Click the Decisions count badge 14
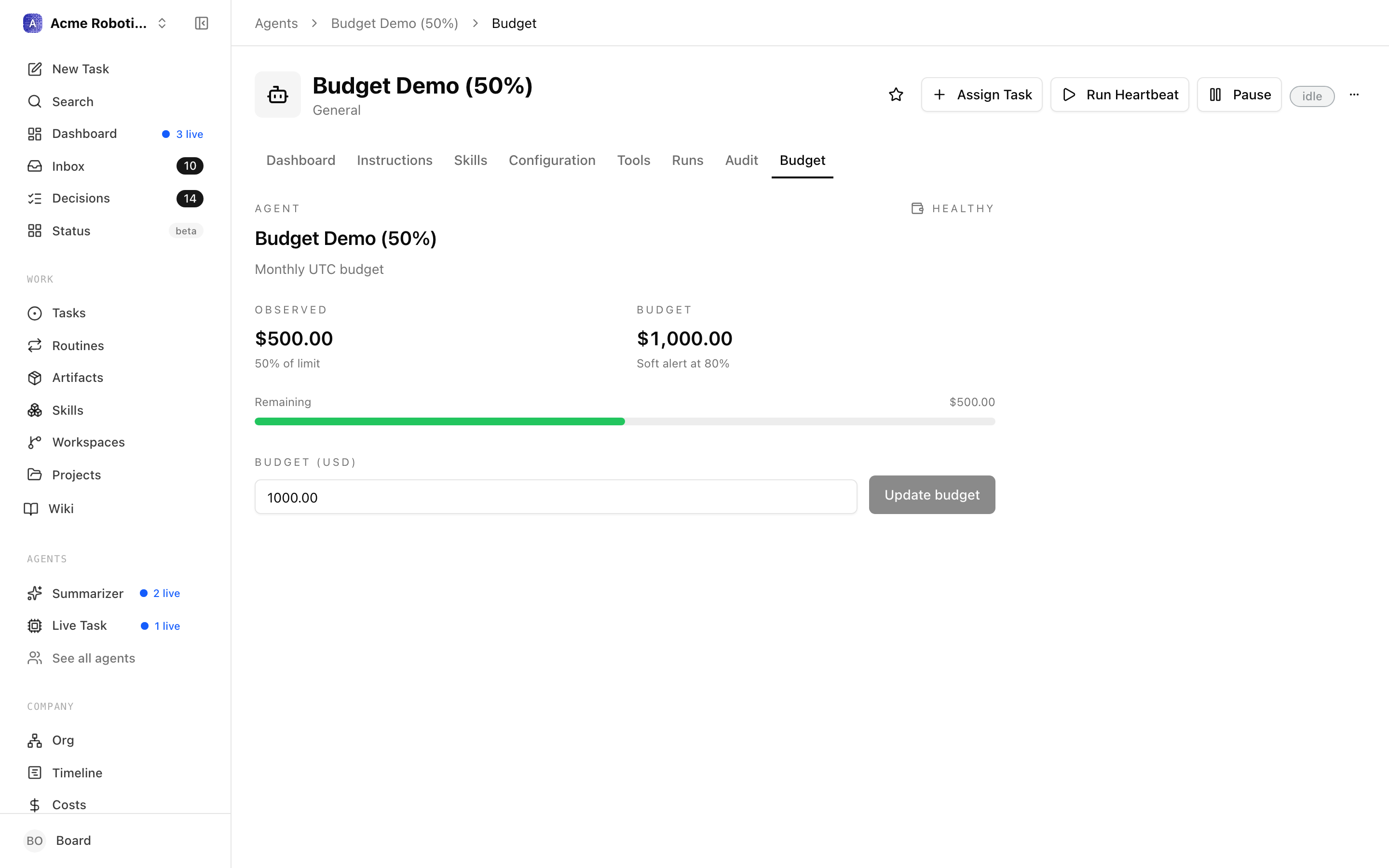Viewport: 1389px width, 868px height. pos(190,199)
